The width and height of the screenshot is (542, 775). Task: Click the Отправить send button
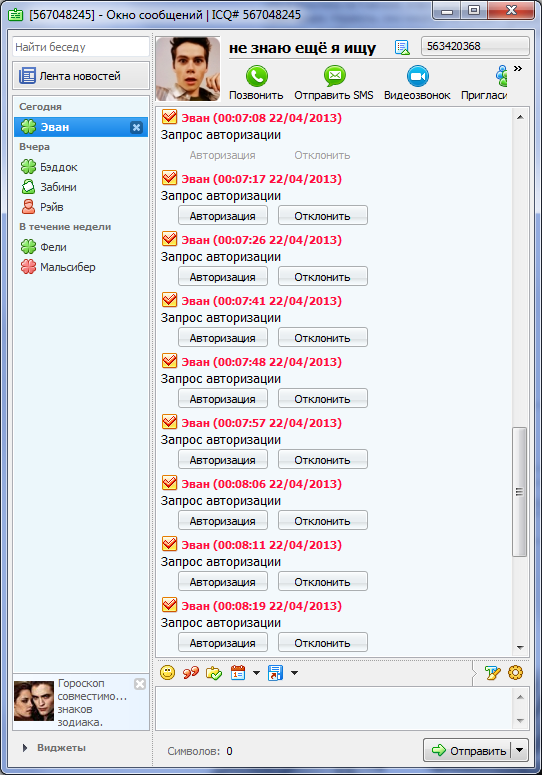(x=467, y=750)
